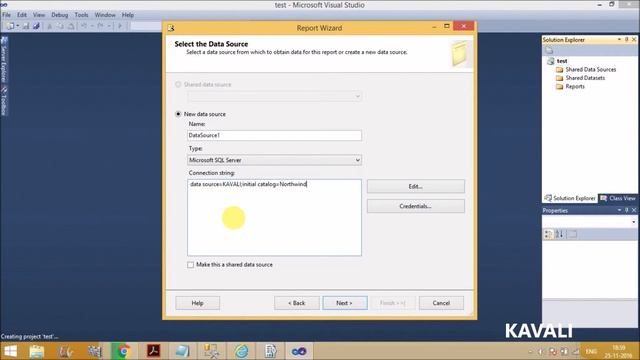Open the Debug menu

(60, 15)
